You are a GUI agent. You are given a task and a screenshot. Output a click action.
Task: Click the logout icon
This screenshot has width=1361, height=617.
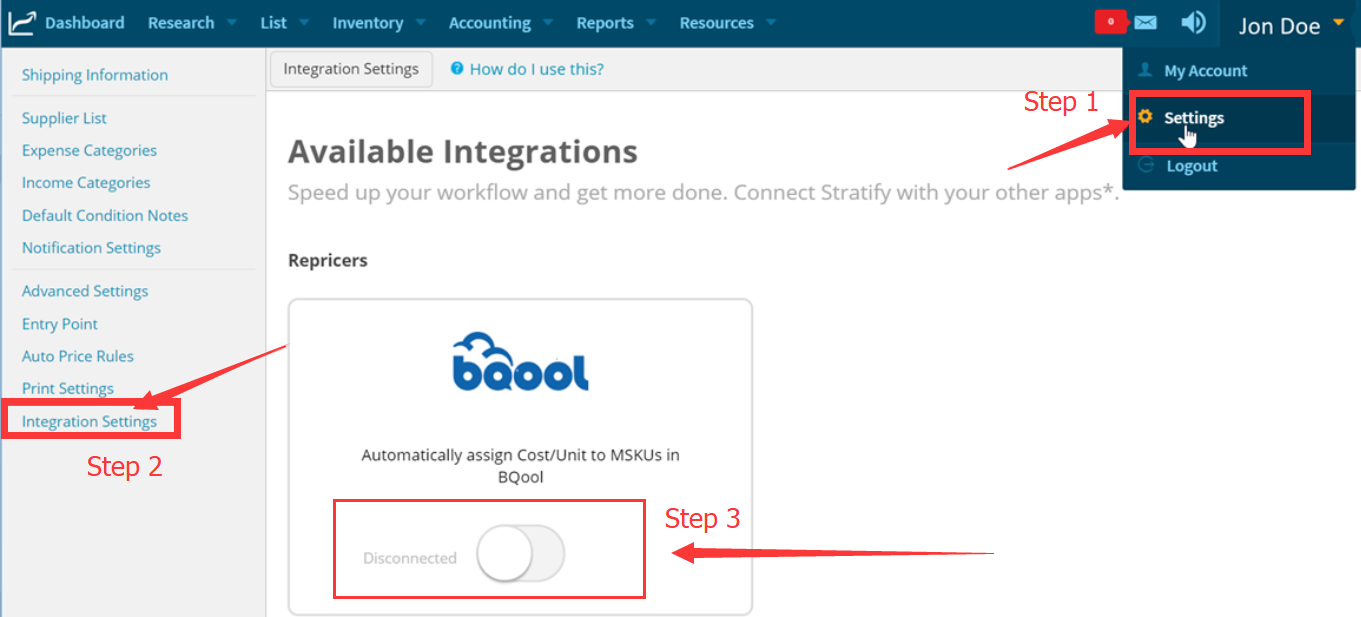click(x=1146, y=165)
